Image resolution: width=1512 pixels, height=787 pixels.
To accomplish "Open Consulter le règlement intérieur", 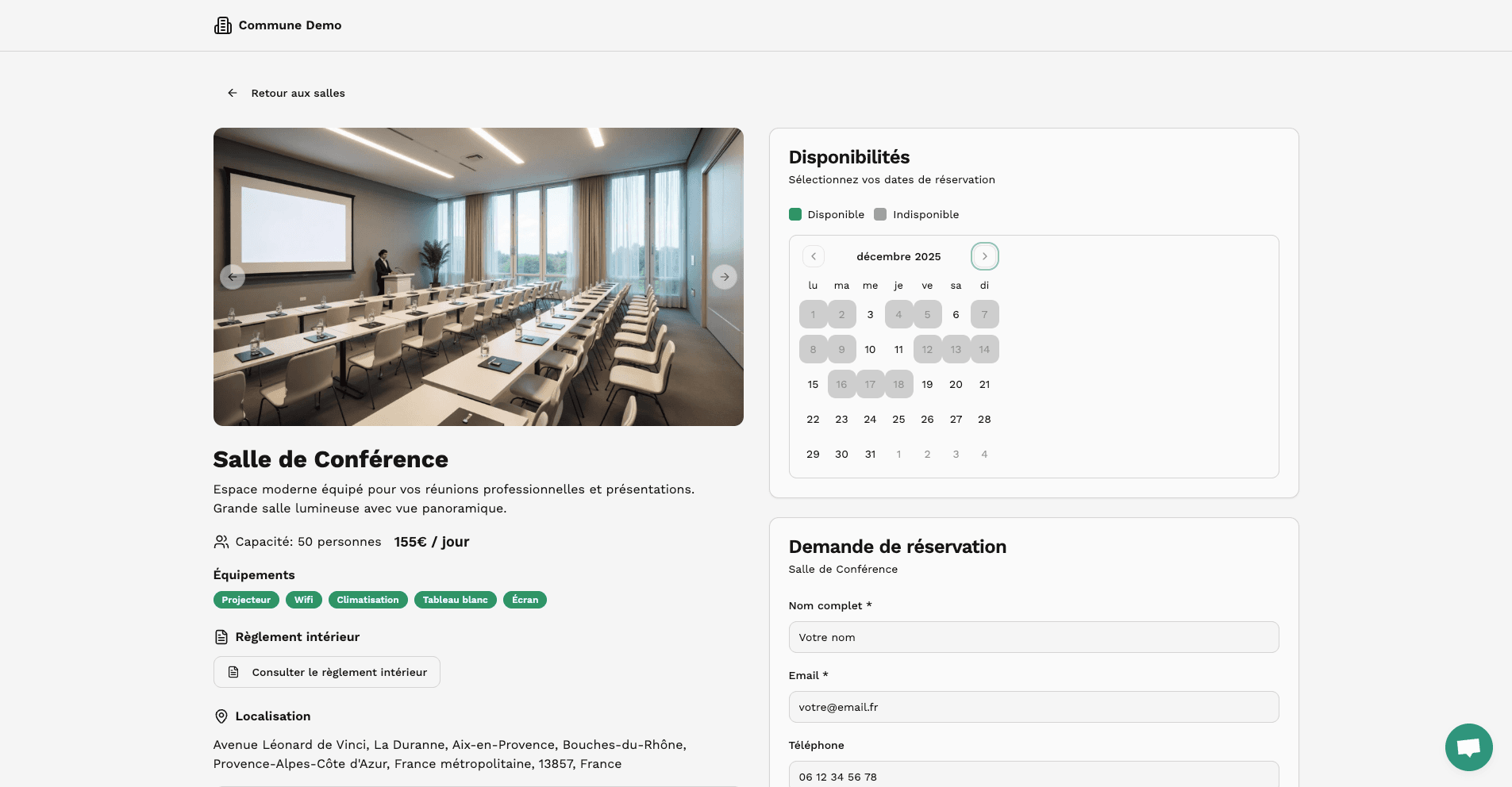I will 326,672.
